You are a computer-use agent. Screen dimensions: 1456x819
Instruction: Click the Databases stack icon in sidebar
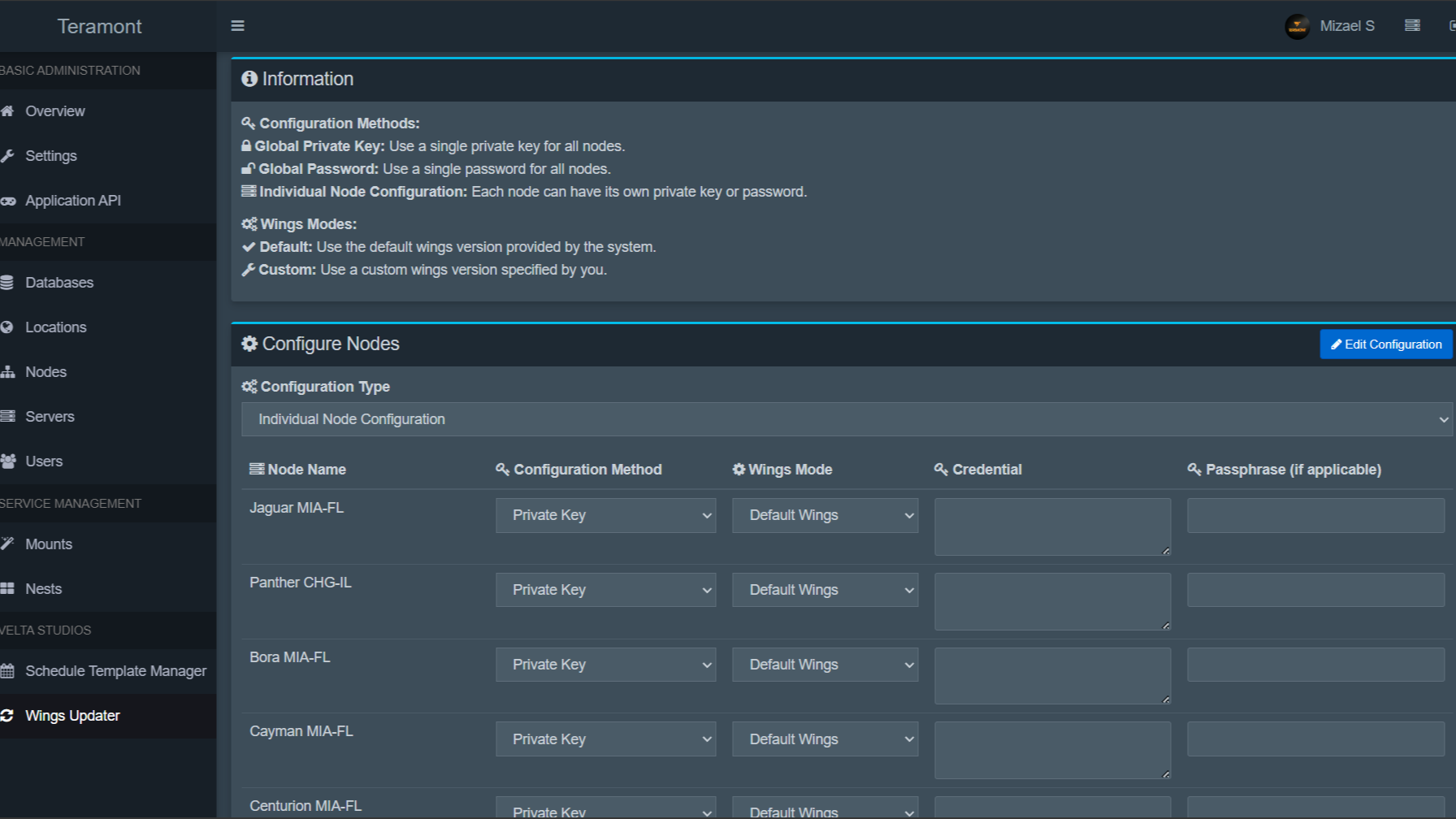click(7, 283)
